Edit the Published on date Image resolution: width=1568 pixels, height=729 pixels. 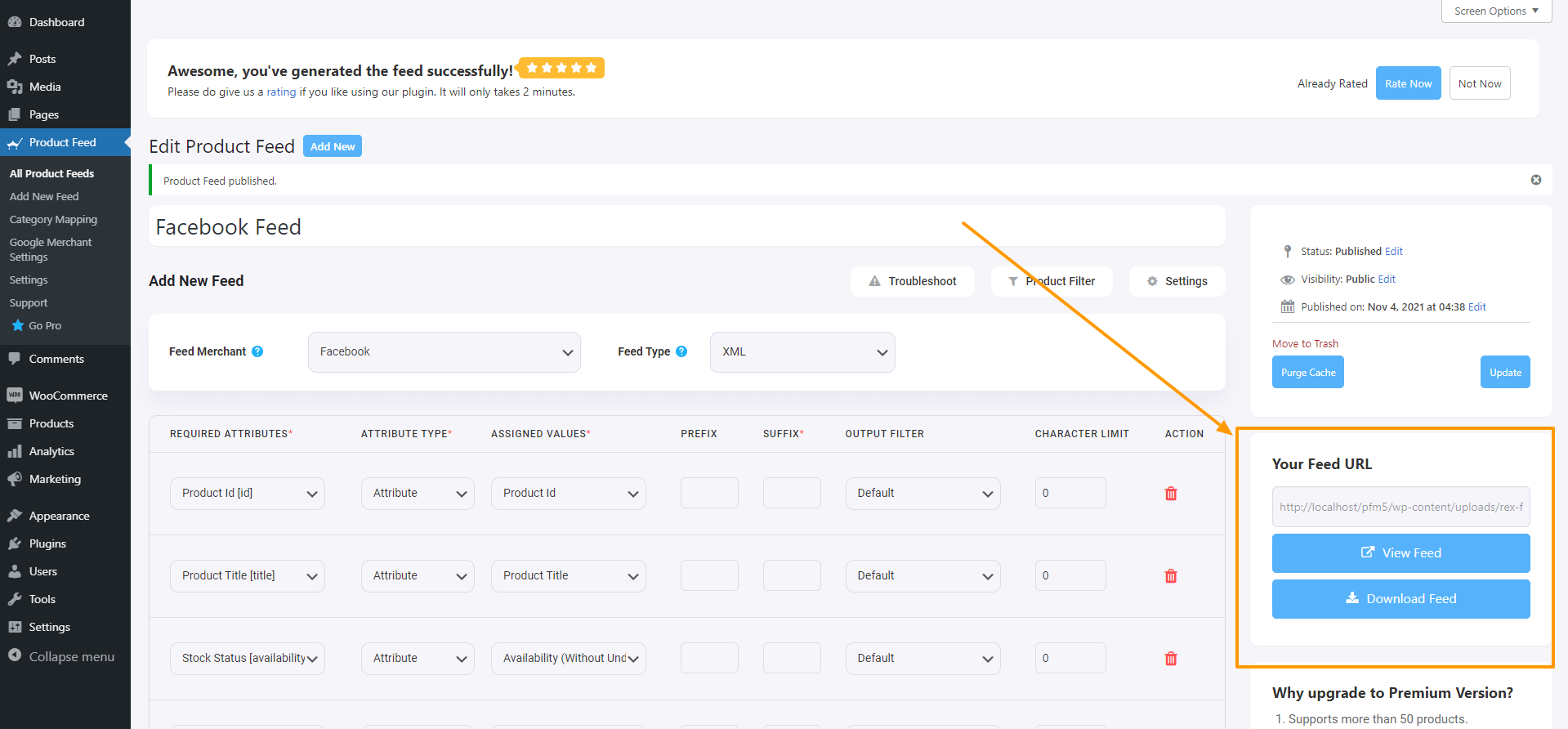1477,306
